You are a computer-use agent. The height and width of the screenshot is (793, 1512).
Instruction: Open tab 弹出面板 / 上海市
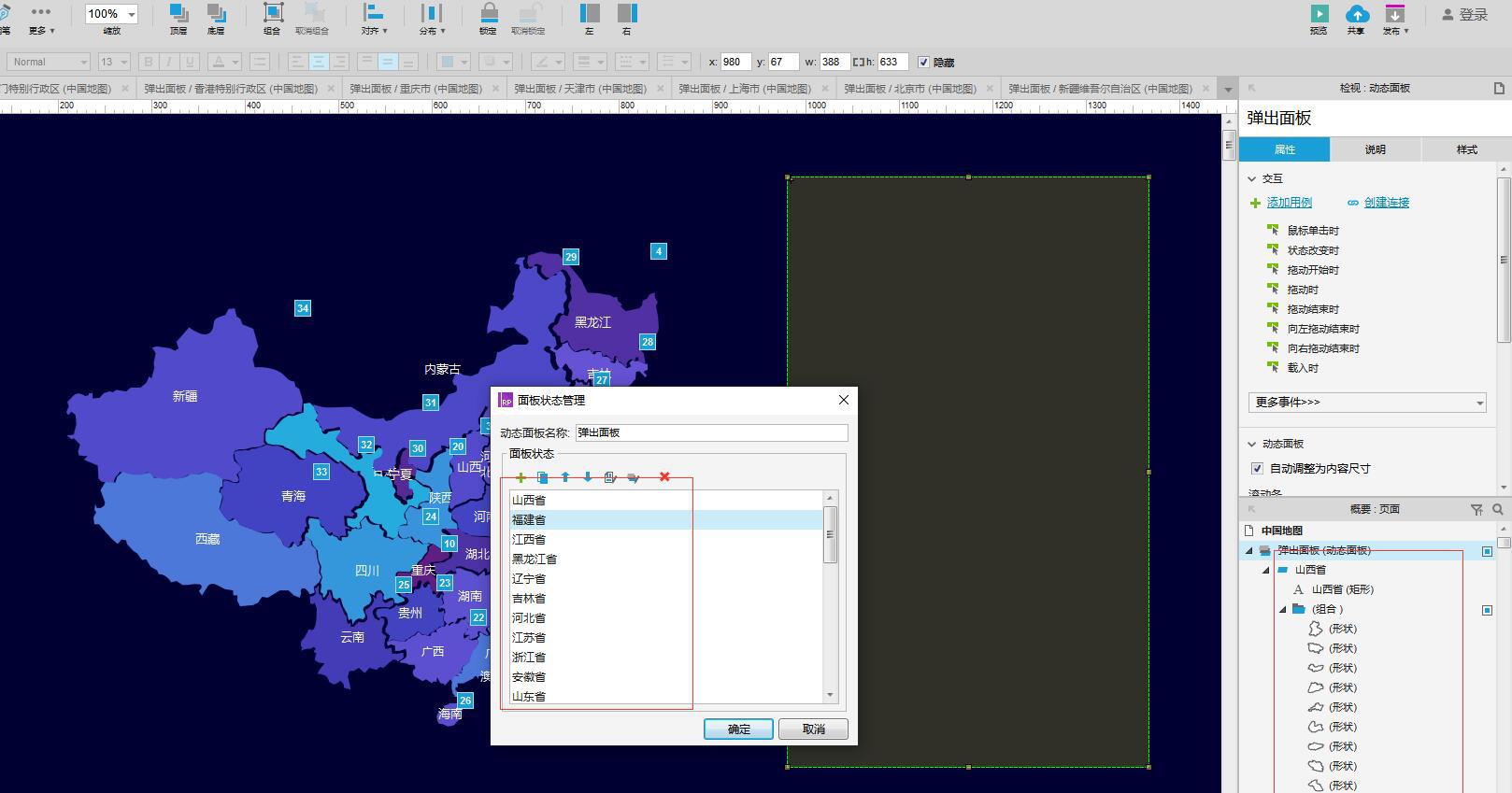click(744, 89)
